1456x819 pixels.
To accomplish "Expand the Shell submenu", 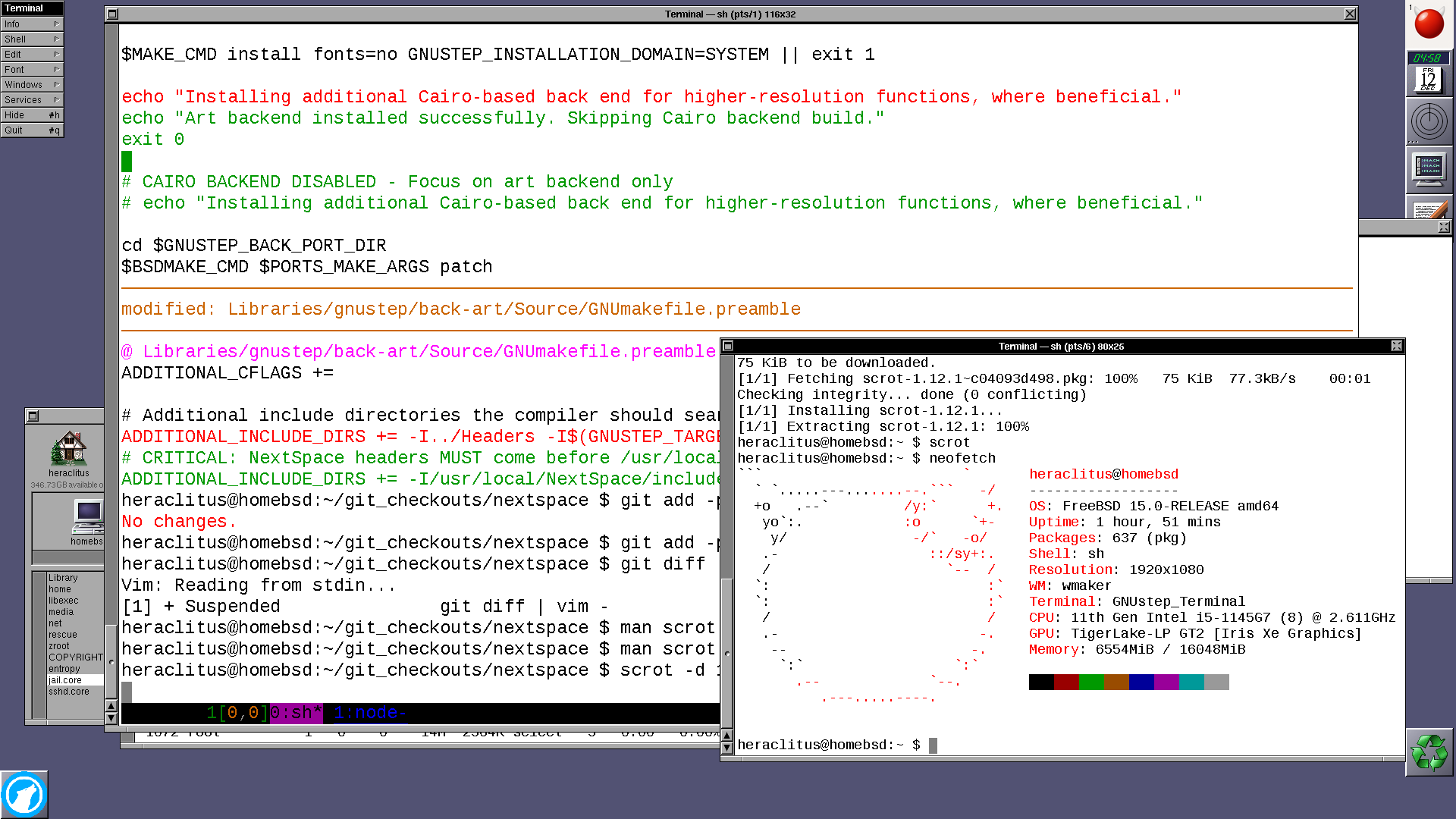I will point(30,39).
